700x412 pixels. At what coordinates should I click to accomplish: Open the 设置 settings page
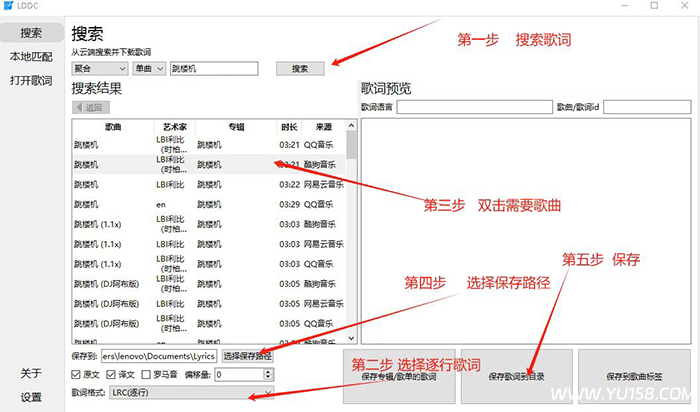point(31,397)
